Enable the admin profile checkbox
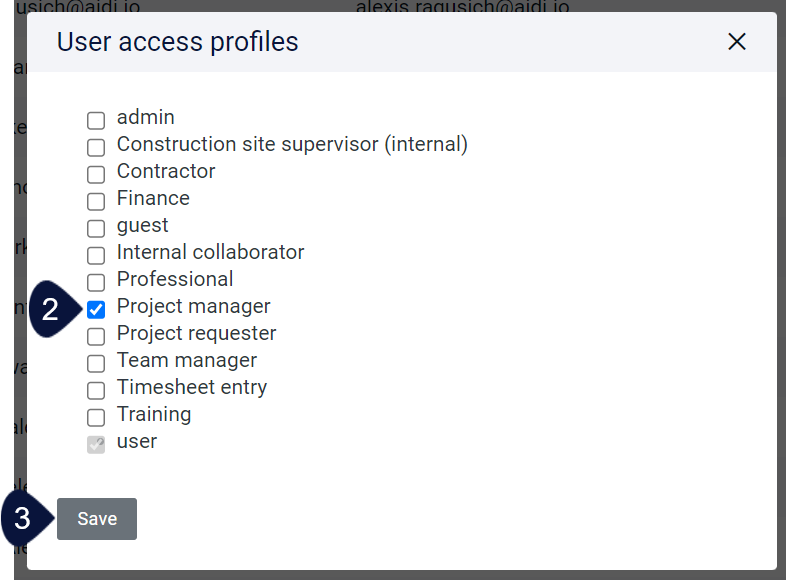 [96, 121]
